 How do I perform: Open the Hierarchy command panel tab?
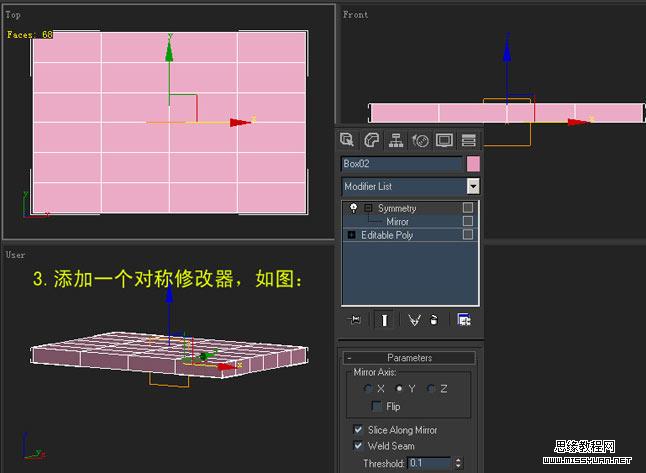[x=396, y=140]
